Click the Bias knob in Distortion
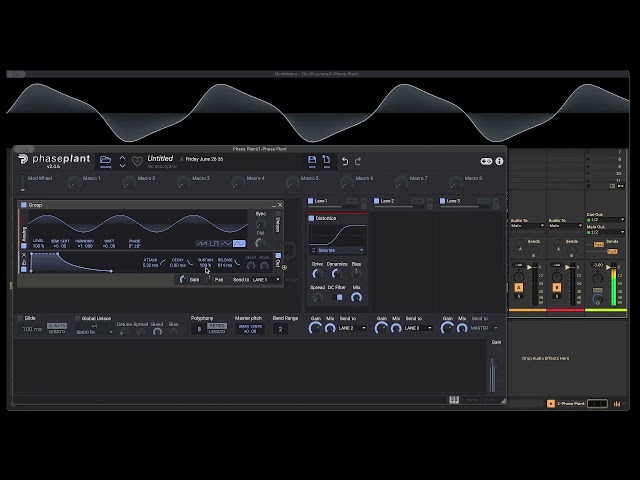 [x=356, y=274]
